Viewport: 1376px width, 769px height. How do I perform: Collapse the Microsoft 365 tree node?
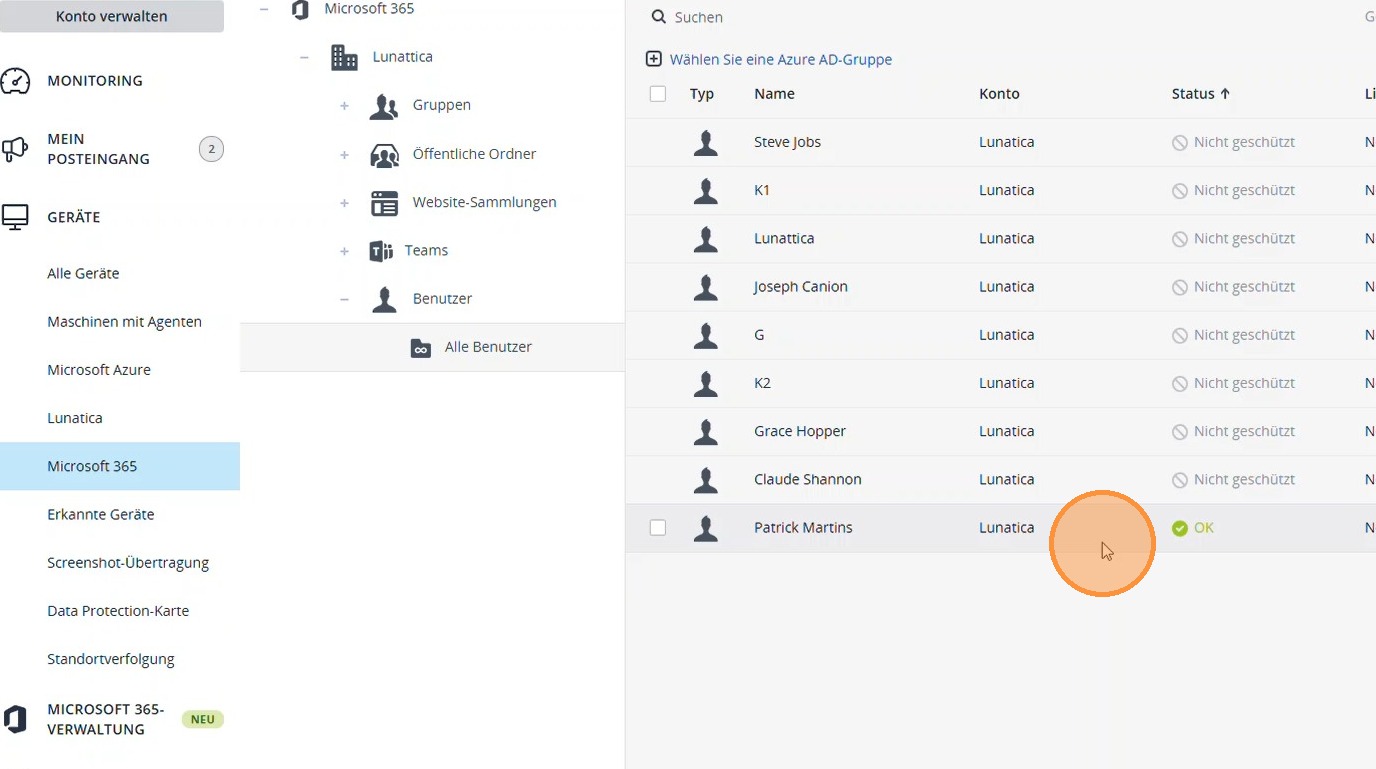pyautogui.click(x=264, y=9)
